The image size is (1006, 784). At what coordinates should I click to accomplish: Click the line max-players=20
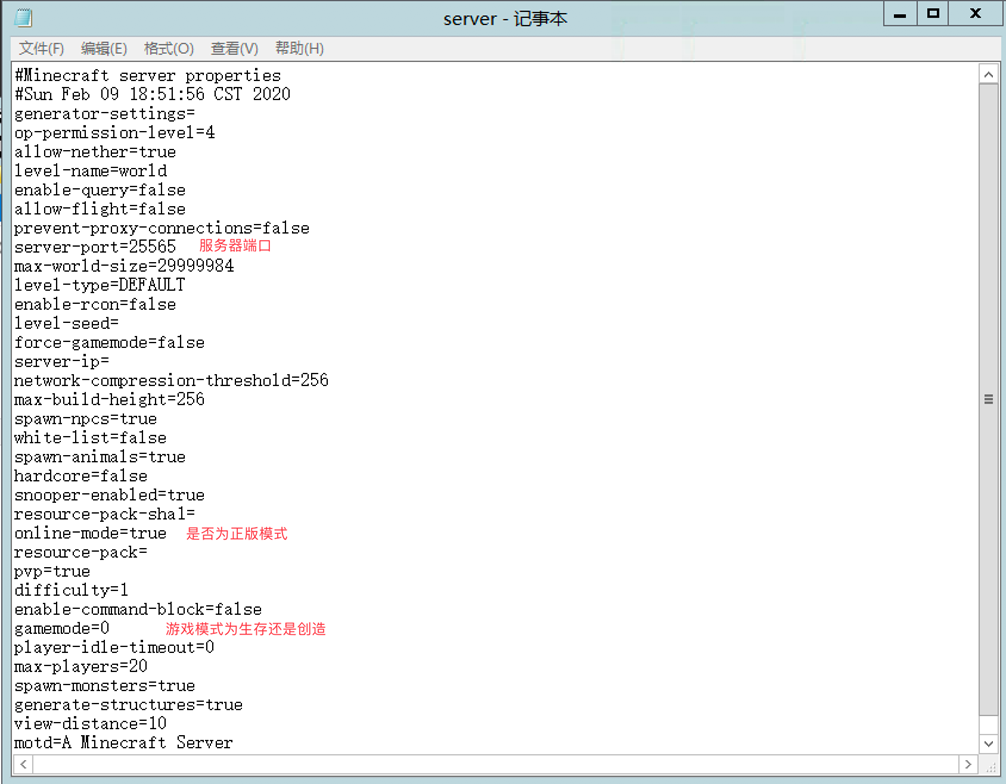[x=81, y=667]
